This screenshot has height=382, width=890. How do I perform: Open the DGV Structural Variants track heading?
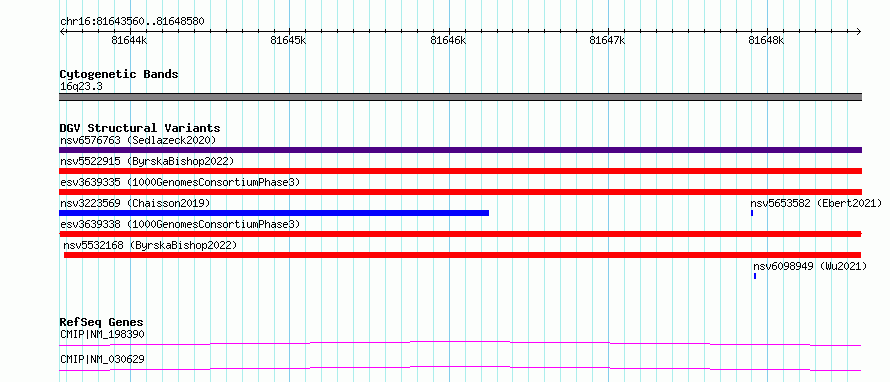[140, 128]
